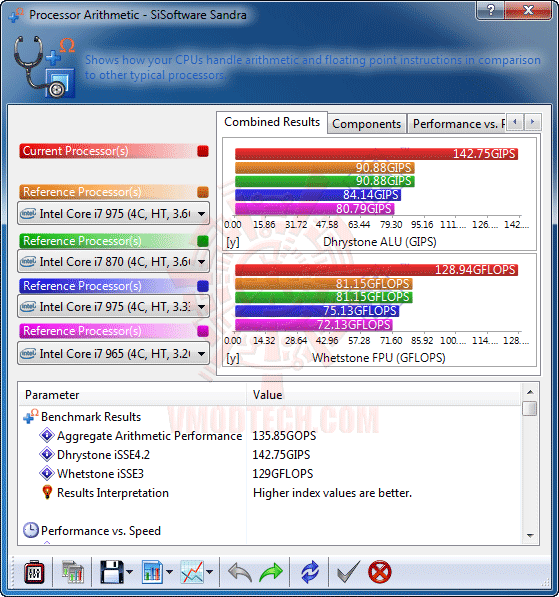This screenshot has height=597, width=559.
Task: Click the question mark help button
Action: (x=490, y=10)
